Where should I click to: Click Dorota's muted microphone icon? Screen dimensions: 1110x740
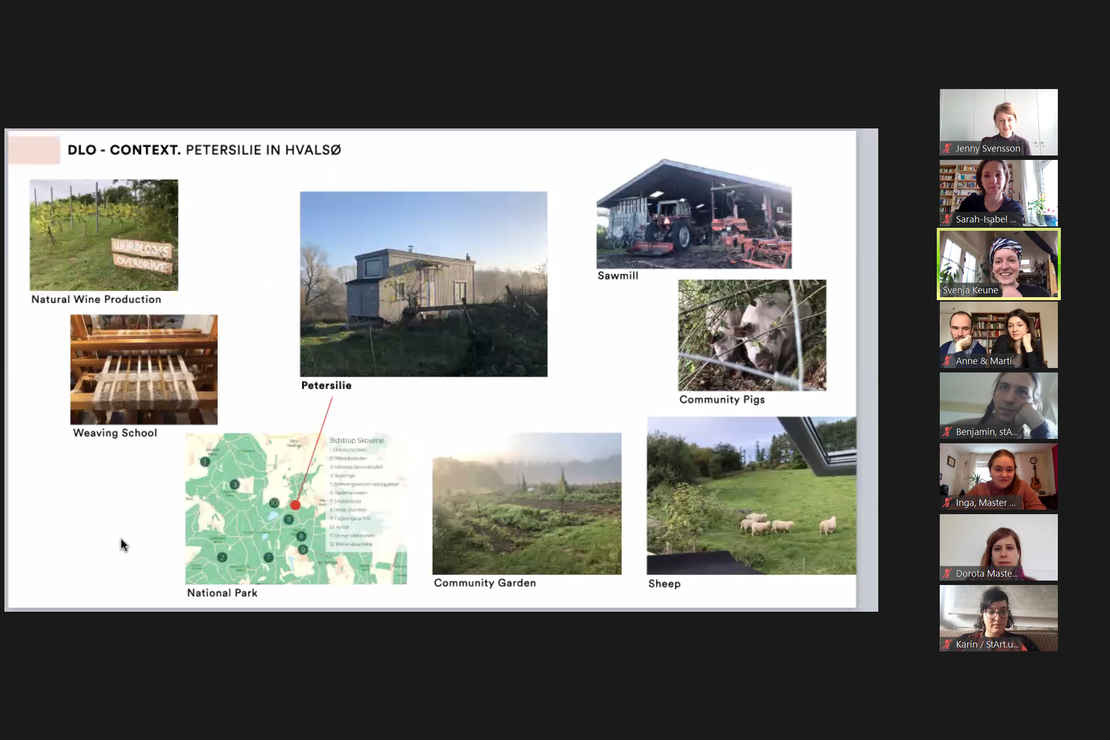click(x=947, y=574)
